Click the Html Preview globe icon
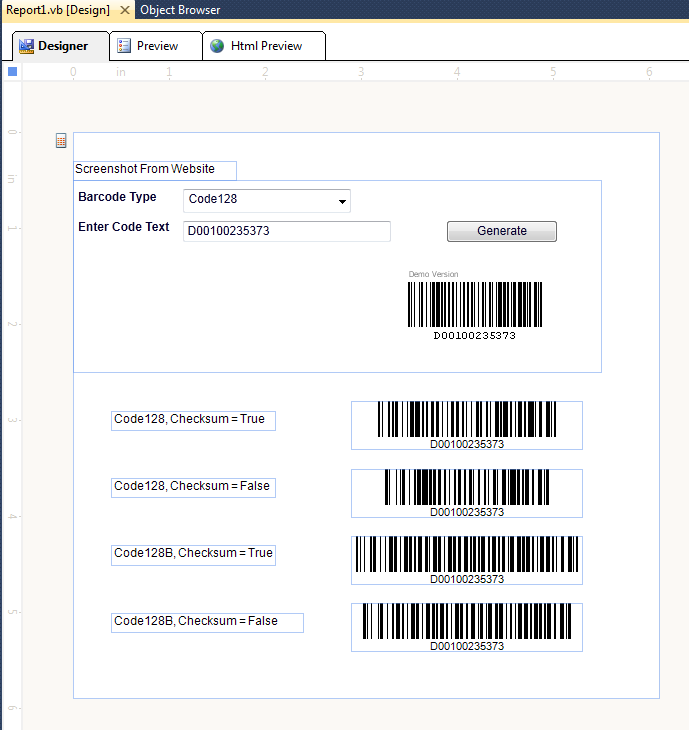 [x=217, y=46]
